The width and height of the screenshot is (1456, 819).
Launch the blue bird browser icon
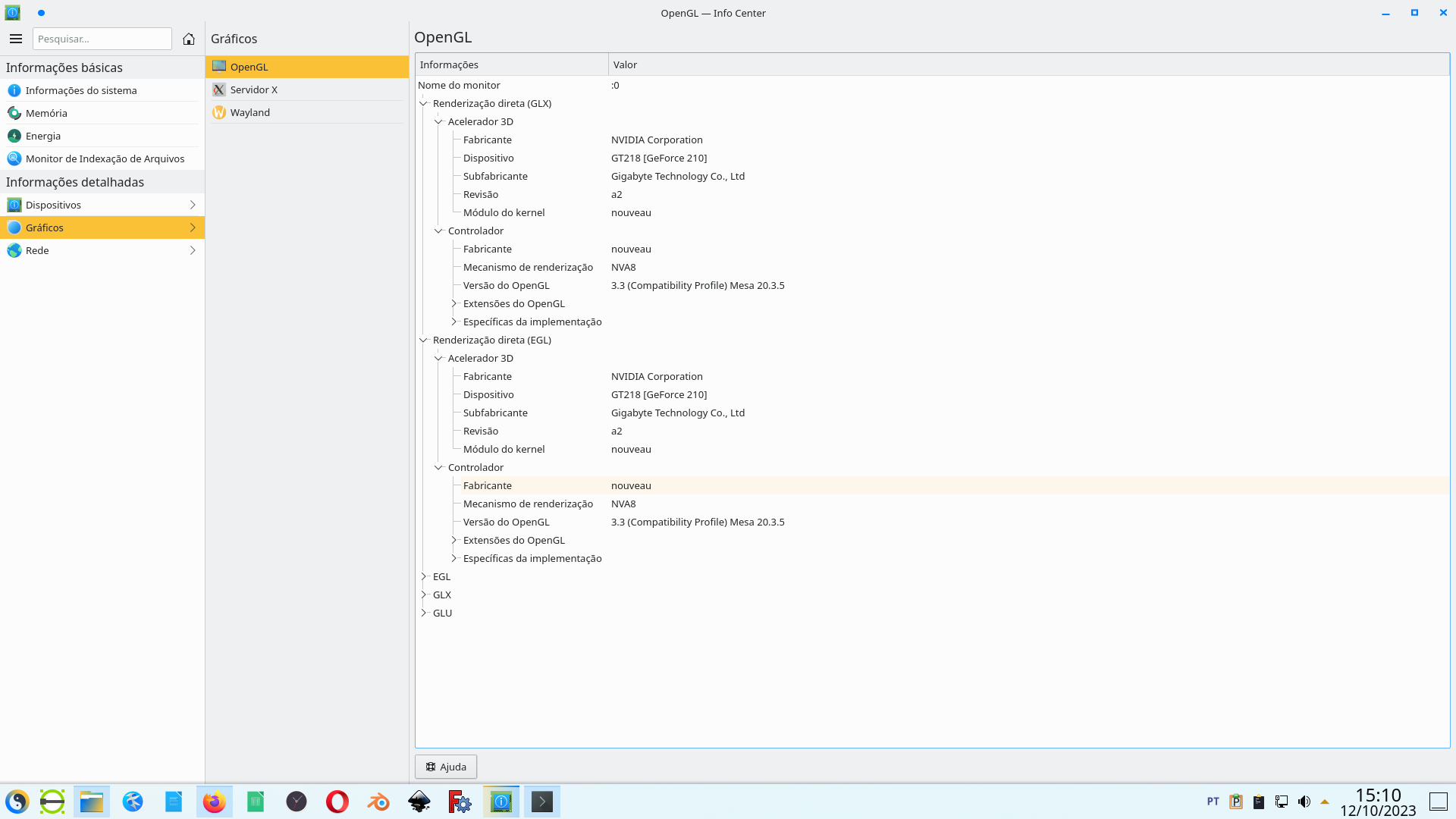point(133,802)
